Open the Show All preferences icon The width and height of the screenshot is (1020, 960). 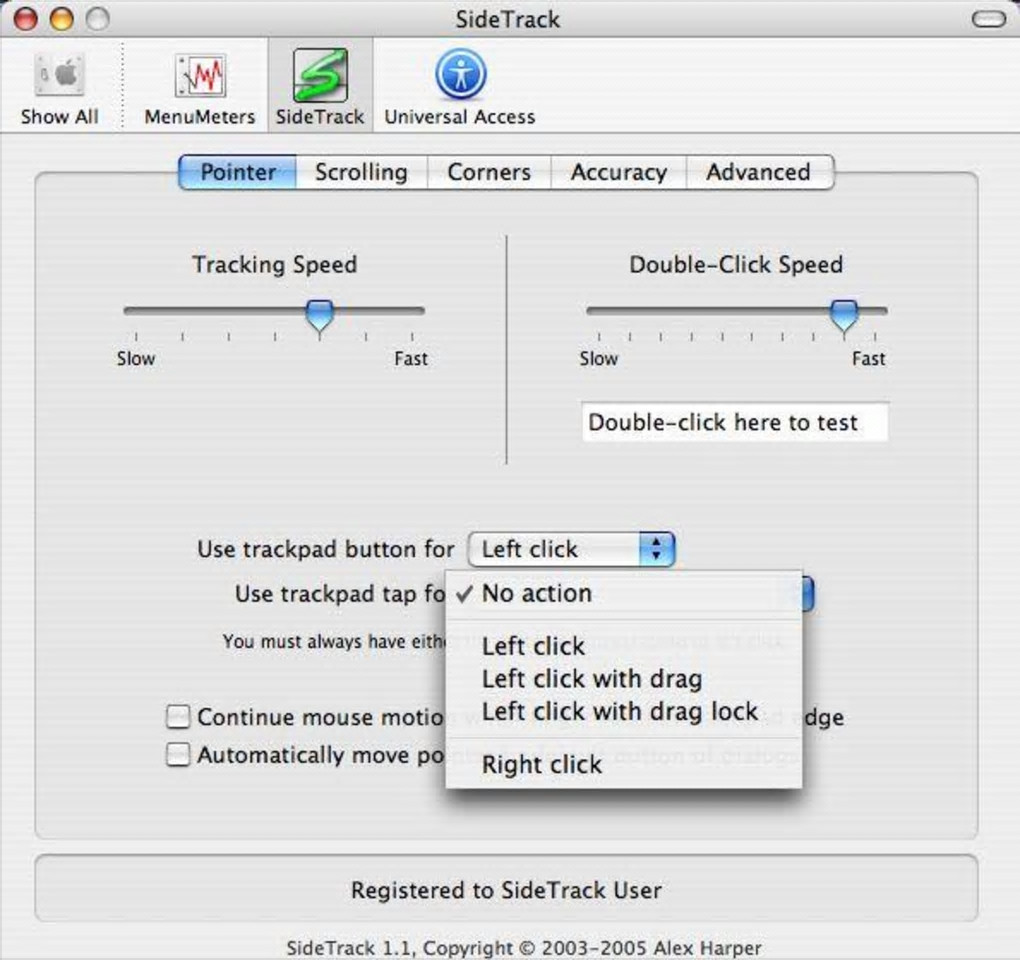point(59,88)
